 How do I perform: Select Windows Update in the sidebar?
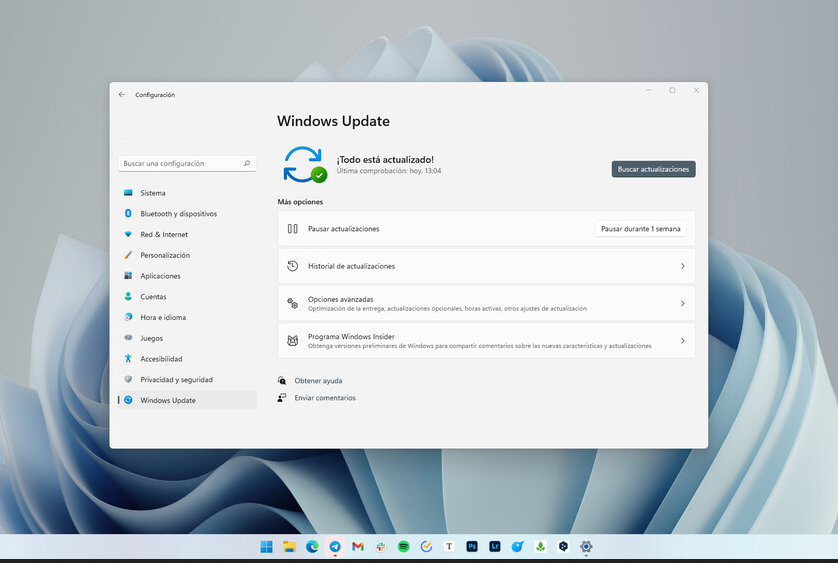click(187, 400)
